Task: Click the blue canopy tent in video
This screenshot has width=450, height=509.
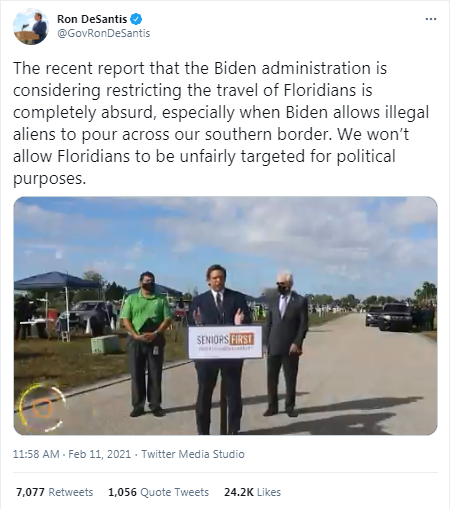Action: coord(57,281)
